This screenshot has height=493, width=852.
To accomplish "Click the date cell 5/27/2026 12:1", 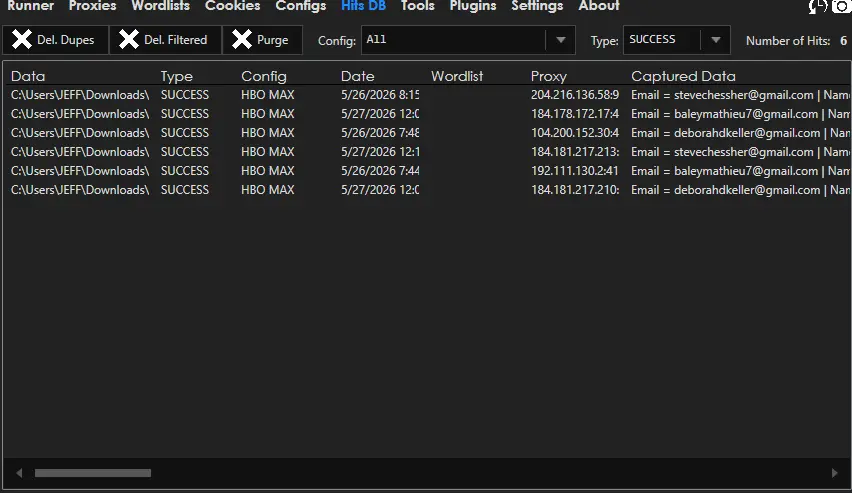I will point(380,152).
